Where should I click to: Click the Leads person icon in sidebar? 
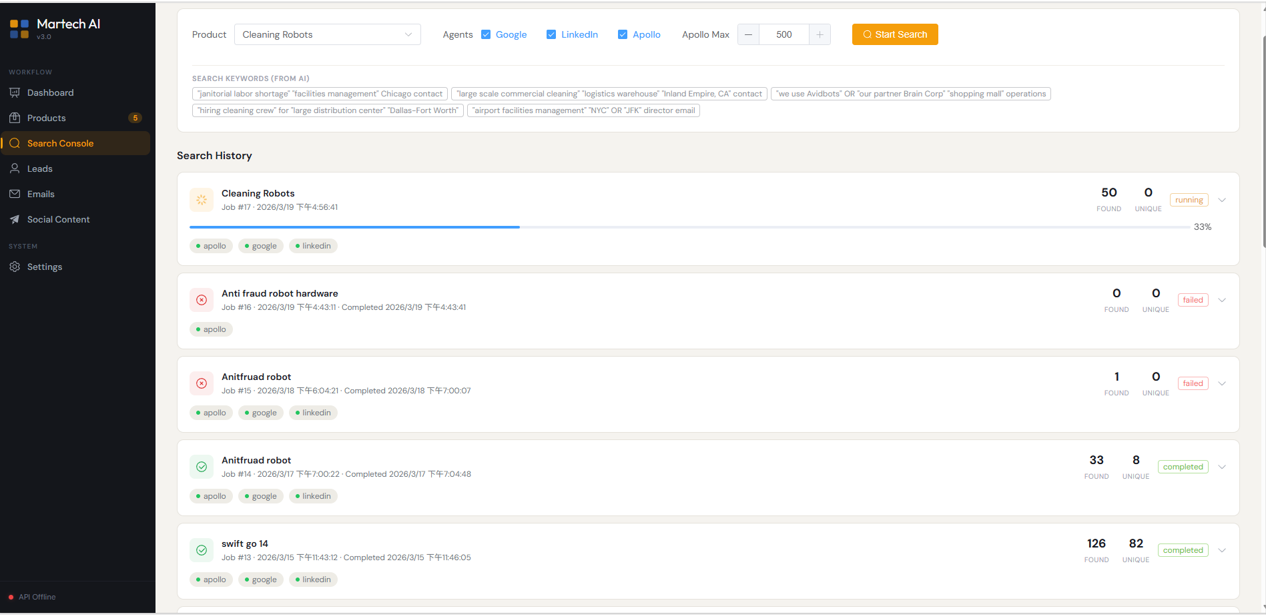coord(15,169)
